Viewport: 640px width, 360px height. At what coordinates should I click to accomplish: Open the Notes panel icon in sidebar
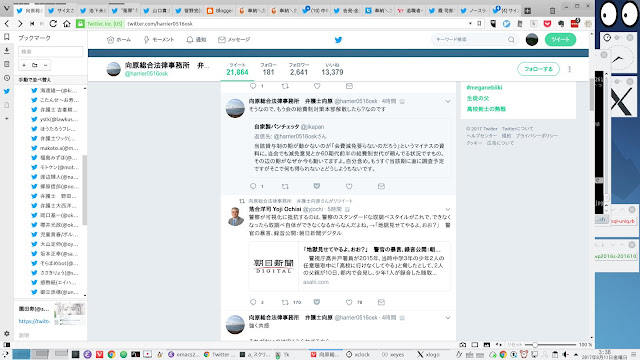(x=7, y=64)
